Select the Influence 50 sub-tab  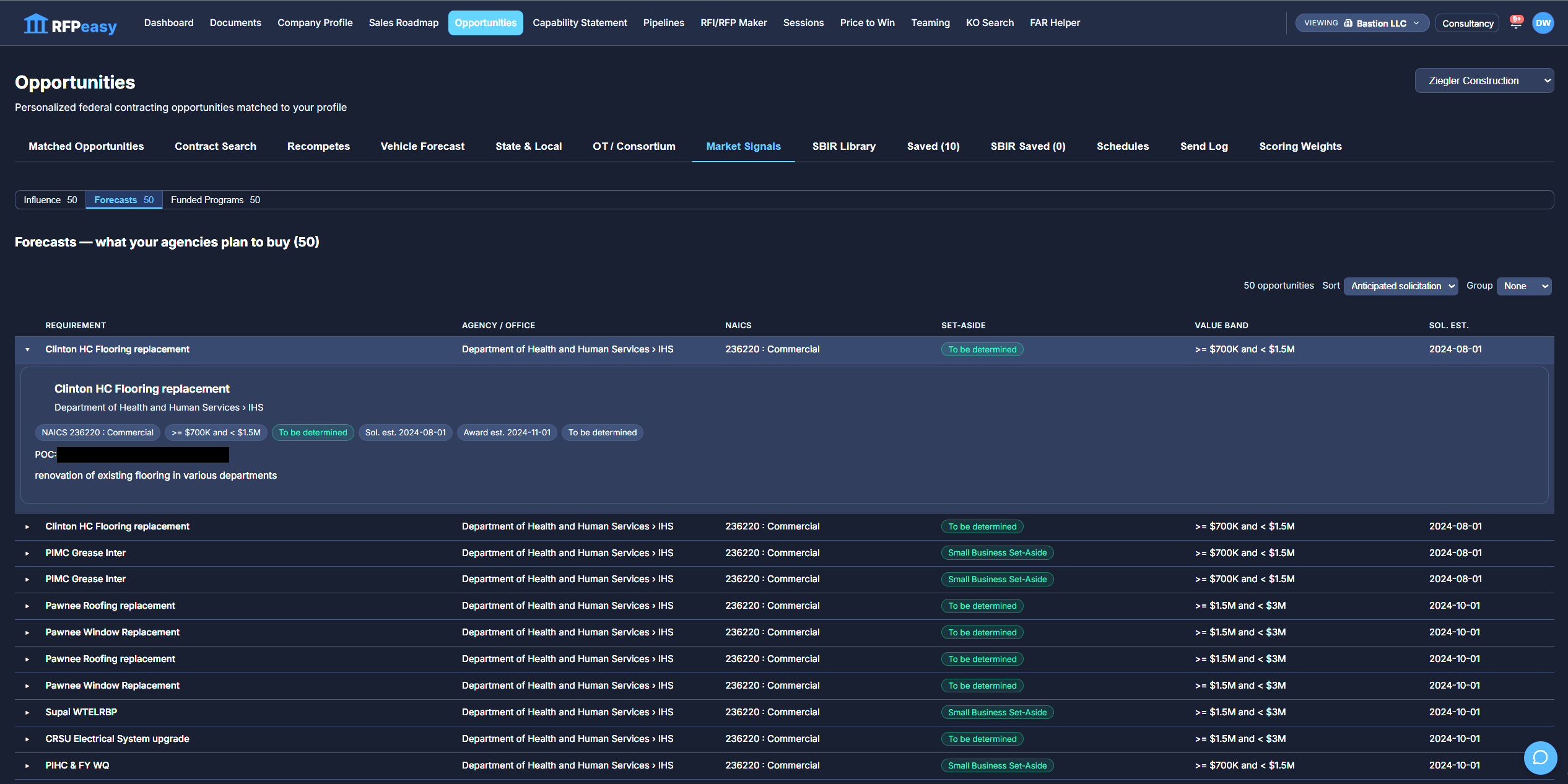50,199
